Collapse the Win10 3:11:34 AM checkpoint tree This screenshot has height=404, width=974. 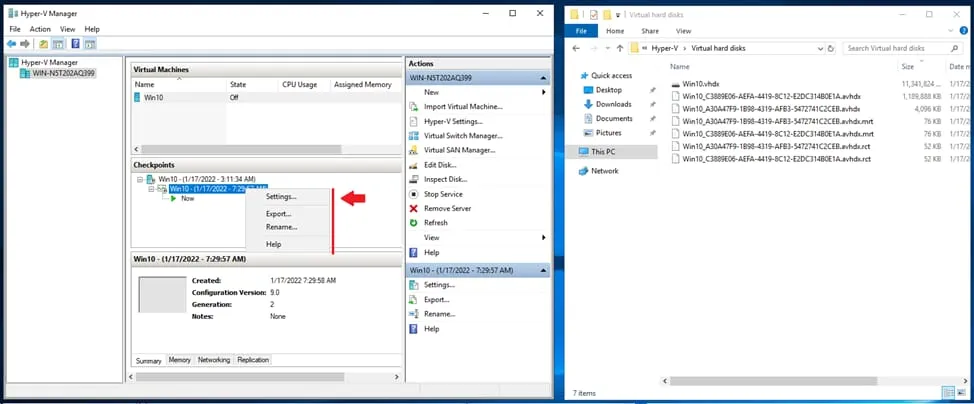click(x=141, y=179)
